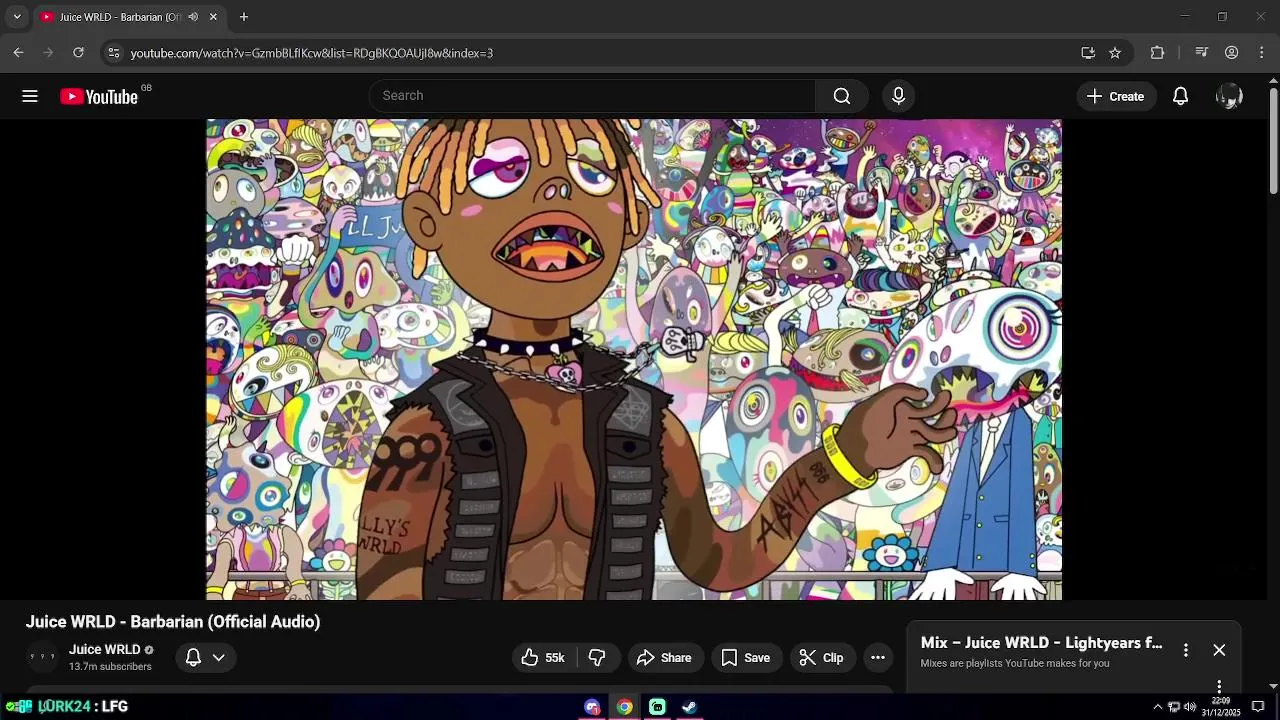Save the video to a playlist
The height and width of the screenshot is (720, 1280).
pyautogui.click(x=746, y=657)
